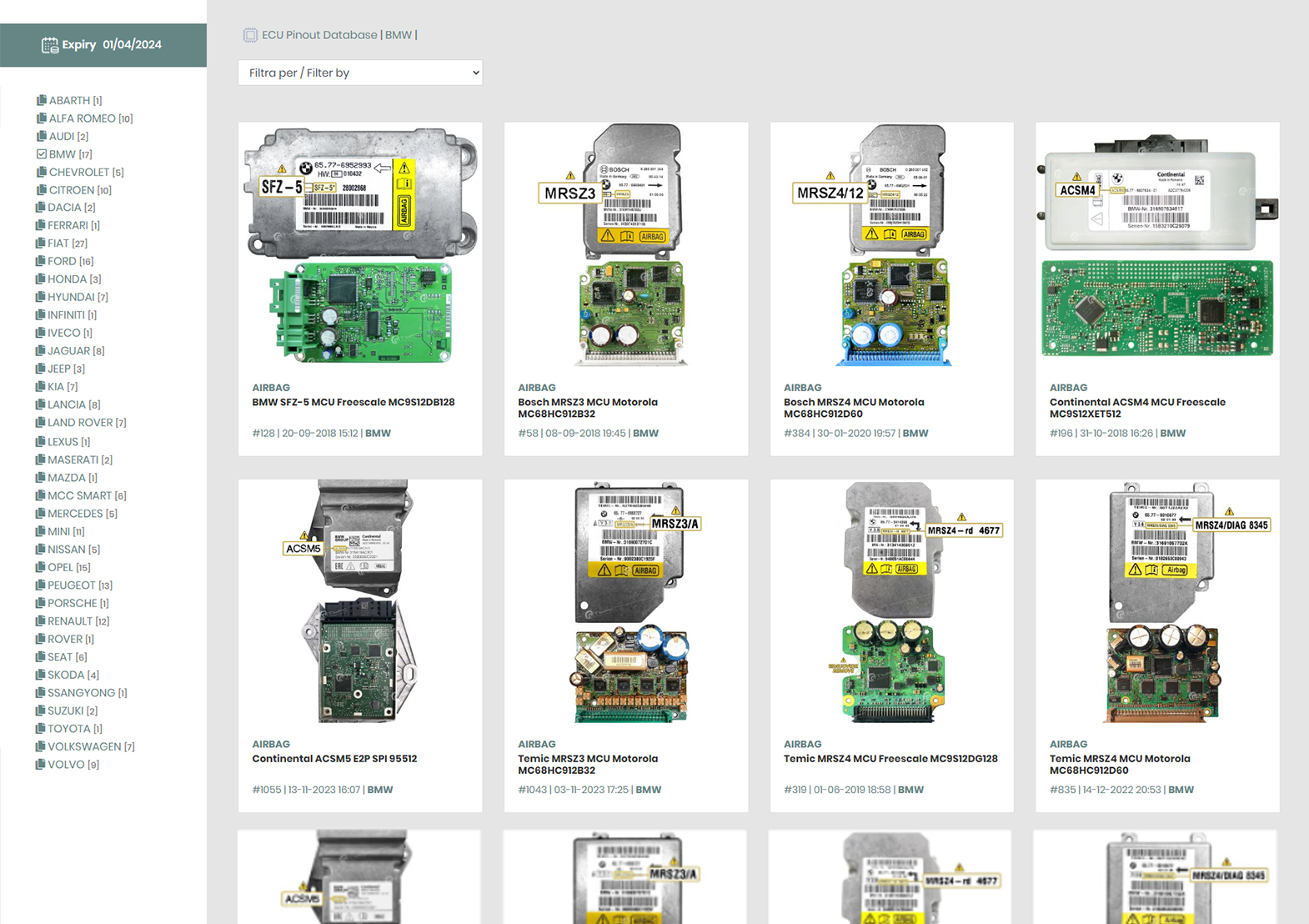Open Continental ACSM5 E2P SPI 95512 title
The image size is (1309, 924).
coord(334,759)
